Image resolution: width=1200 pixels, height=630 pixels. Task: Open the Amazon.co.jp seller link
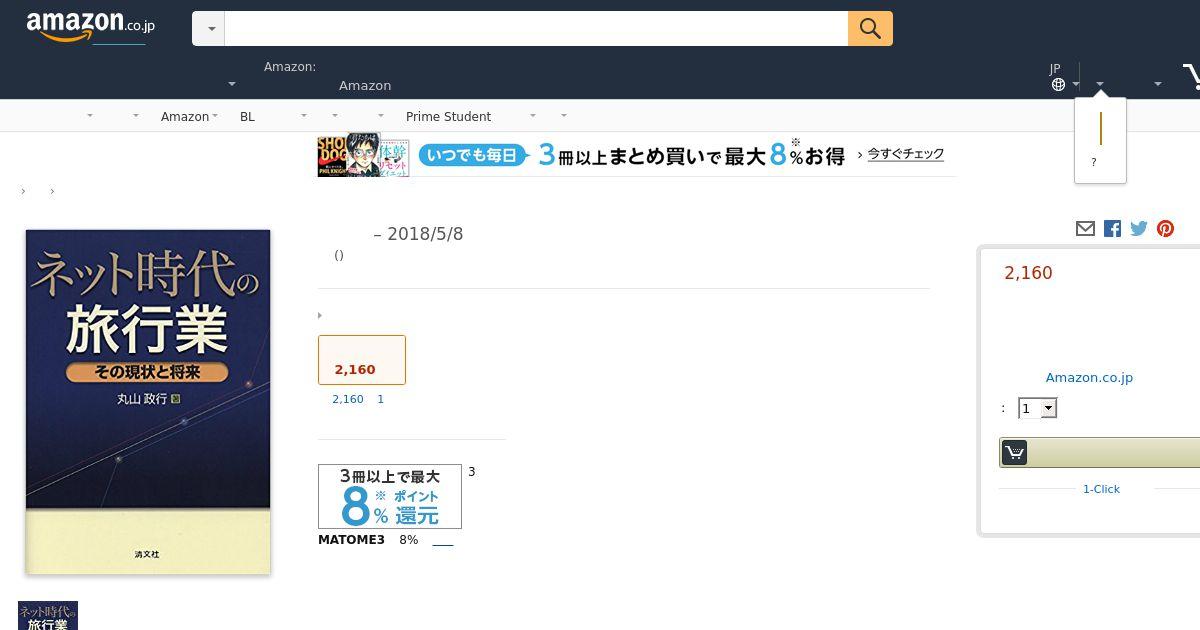pyautogui.click(x=1089, y=377)
